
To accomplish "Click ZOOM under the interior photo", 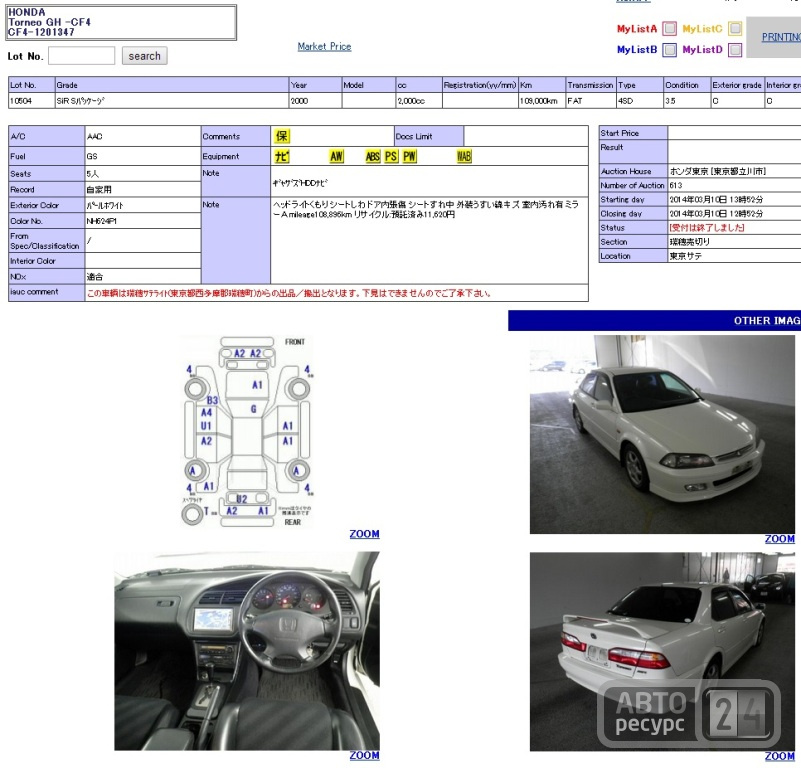I will (364, 755).
